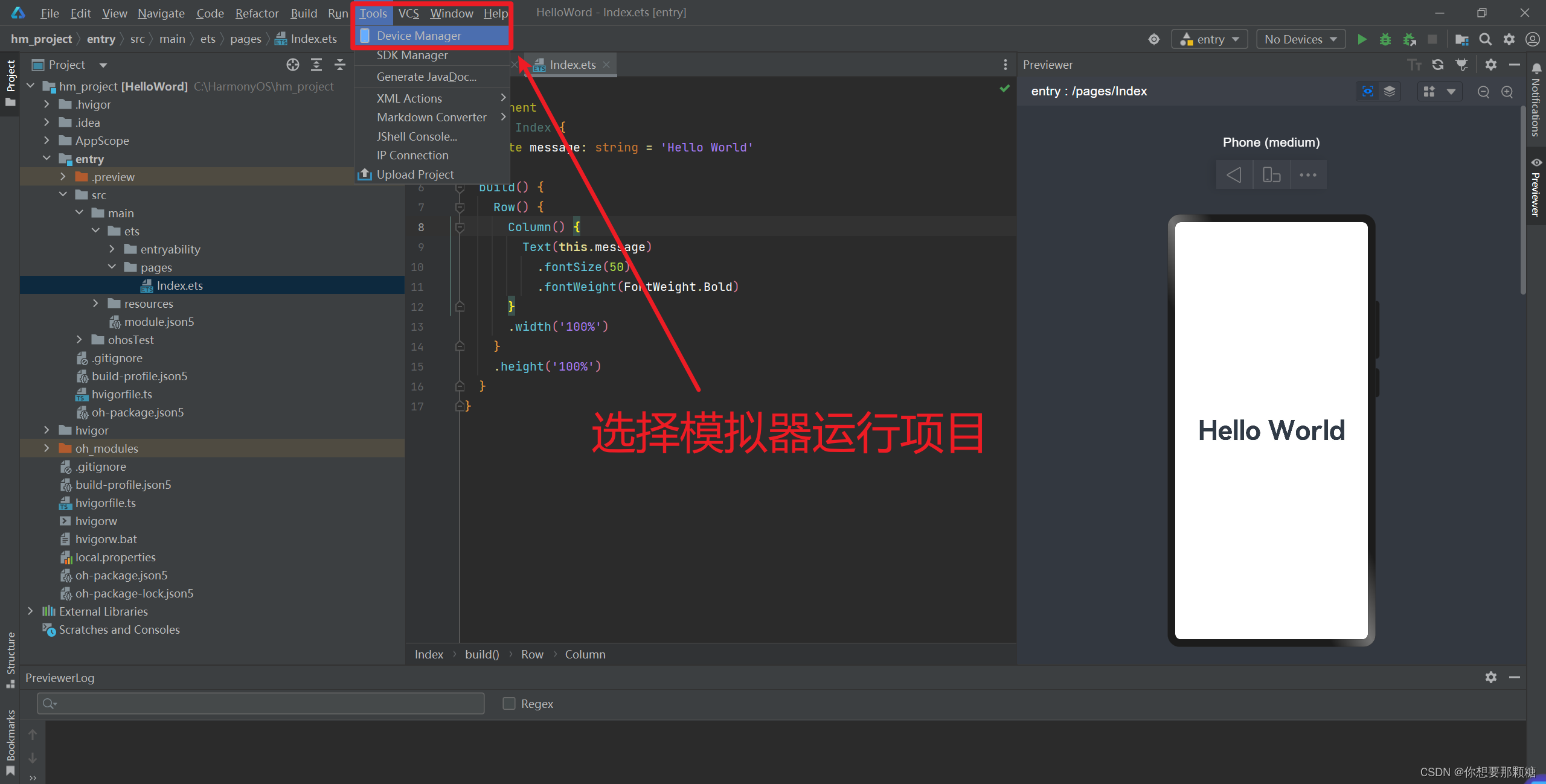Click the Previewer refresh icon
Image resolution: width=1546 pixels, height=784 pixels.
(x=1438, y=65)
